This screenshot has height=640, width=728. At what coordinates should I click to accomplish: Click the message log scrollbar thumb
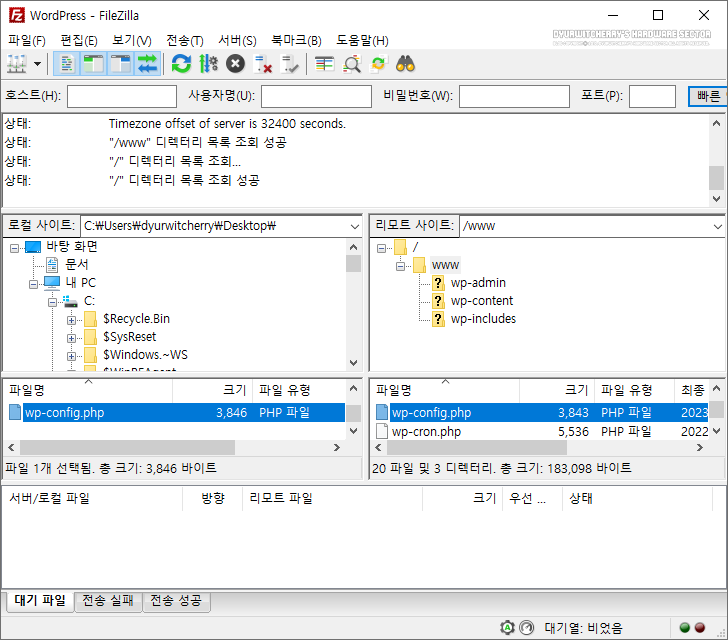pos(716,178)
